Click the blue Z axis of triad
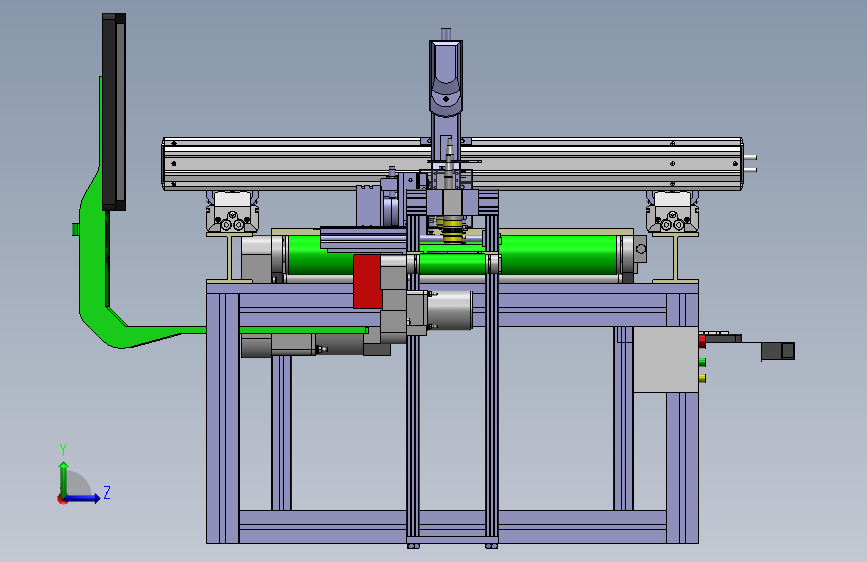 [84, 498]
